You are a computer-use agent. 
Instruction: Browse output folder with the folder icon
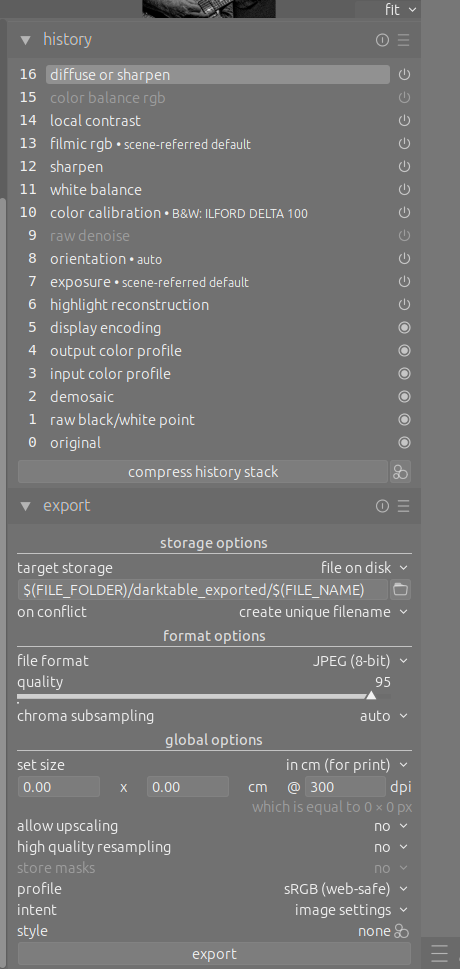401,590
